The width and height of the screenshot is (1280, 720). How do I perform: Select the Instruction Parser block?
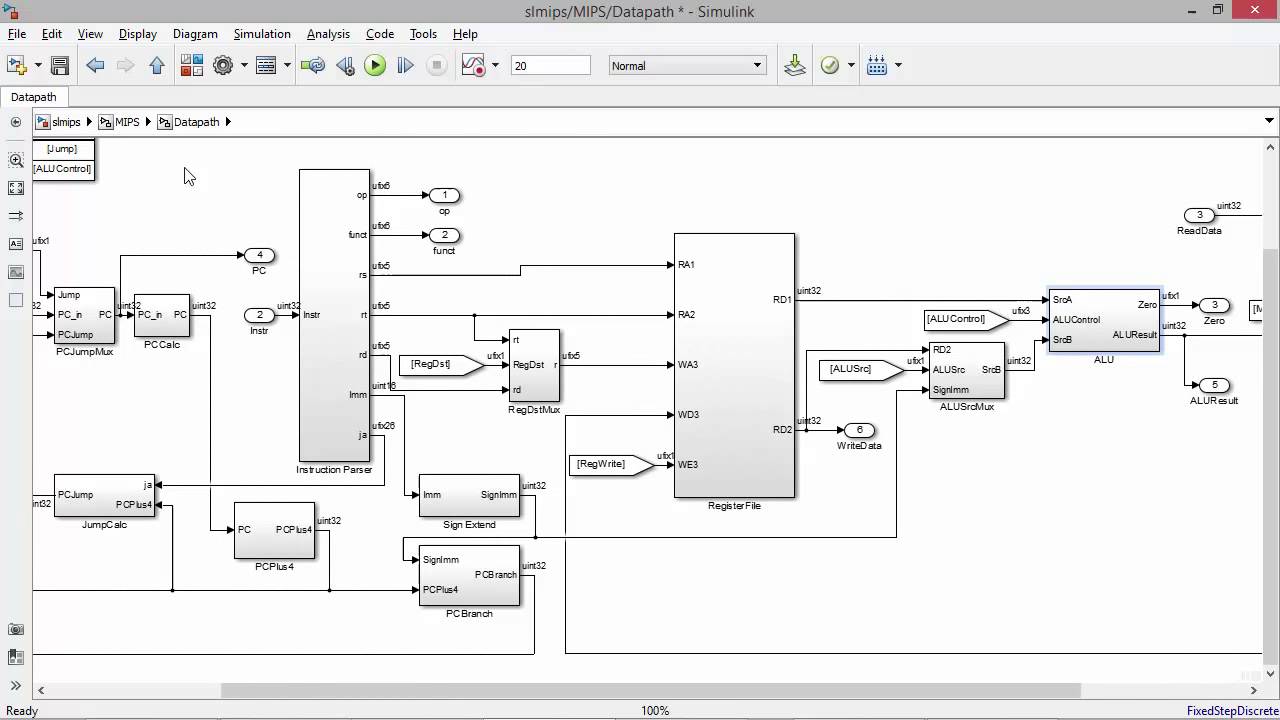pos(334,315)
